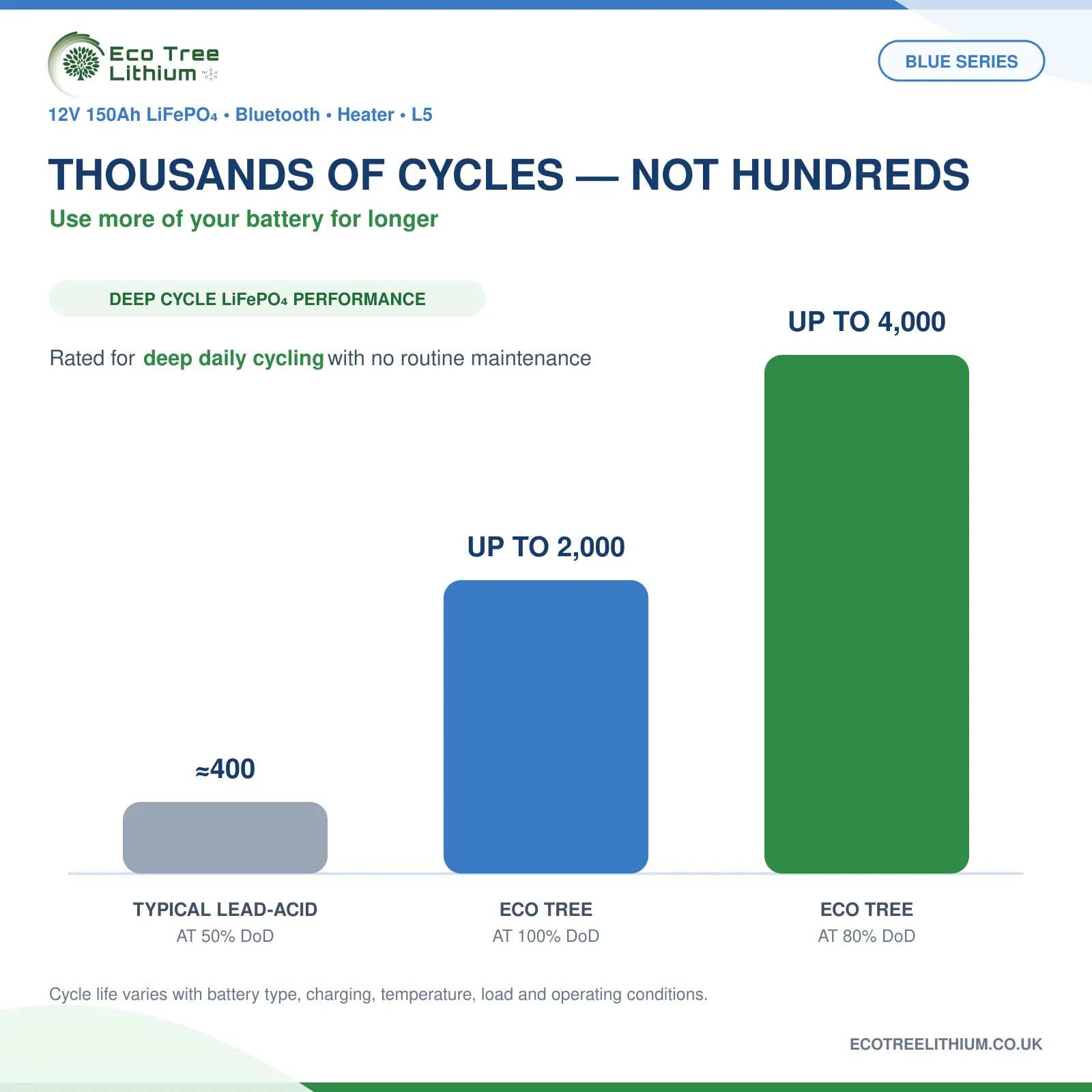The width and height of the screenshot is (1092, 1092).
Task: Click the gray lead-acid bar
Action: pos(225,837)
